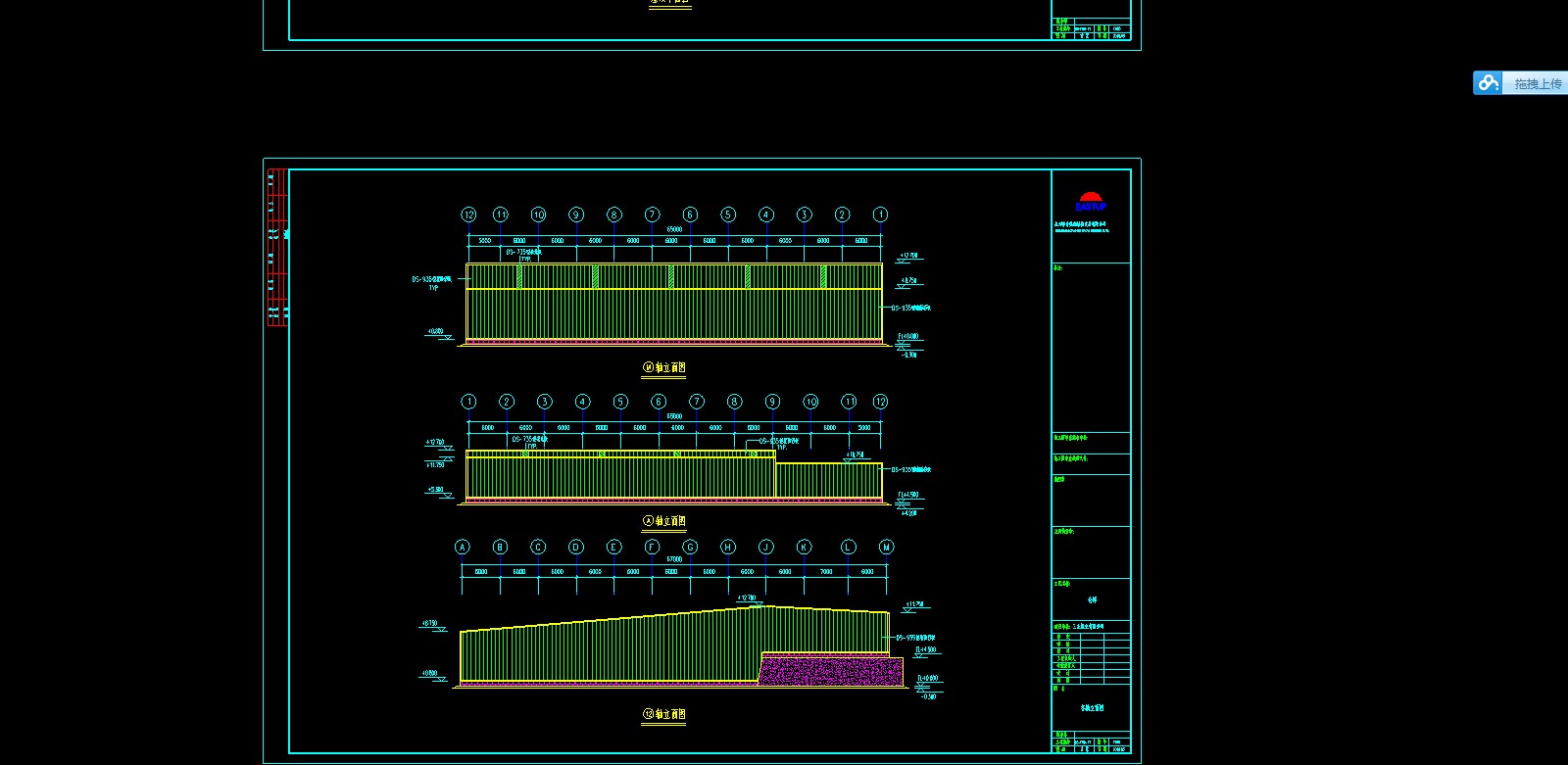The width and height of the screenshot is (1568, 765).
Task: Select grid bubble A in bottom elevation
Action: click(463, 548)
